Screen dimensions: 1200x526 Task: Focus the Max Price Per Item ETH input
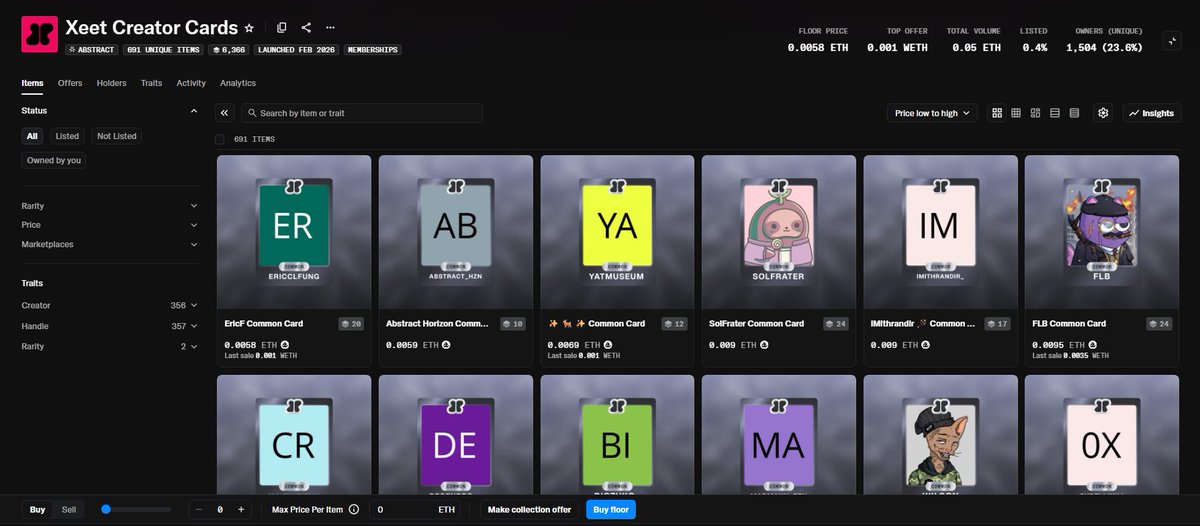coord(415,509)
